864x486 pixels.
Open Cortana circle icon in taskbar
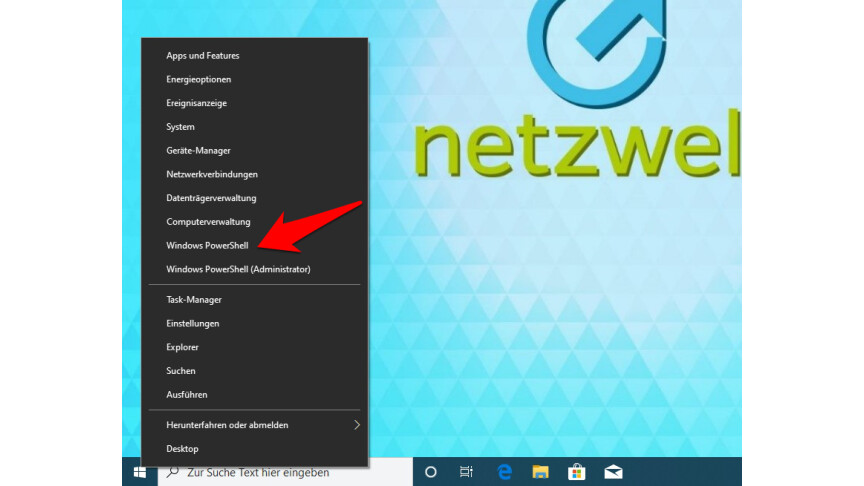point(431,472)
